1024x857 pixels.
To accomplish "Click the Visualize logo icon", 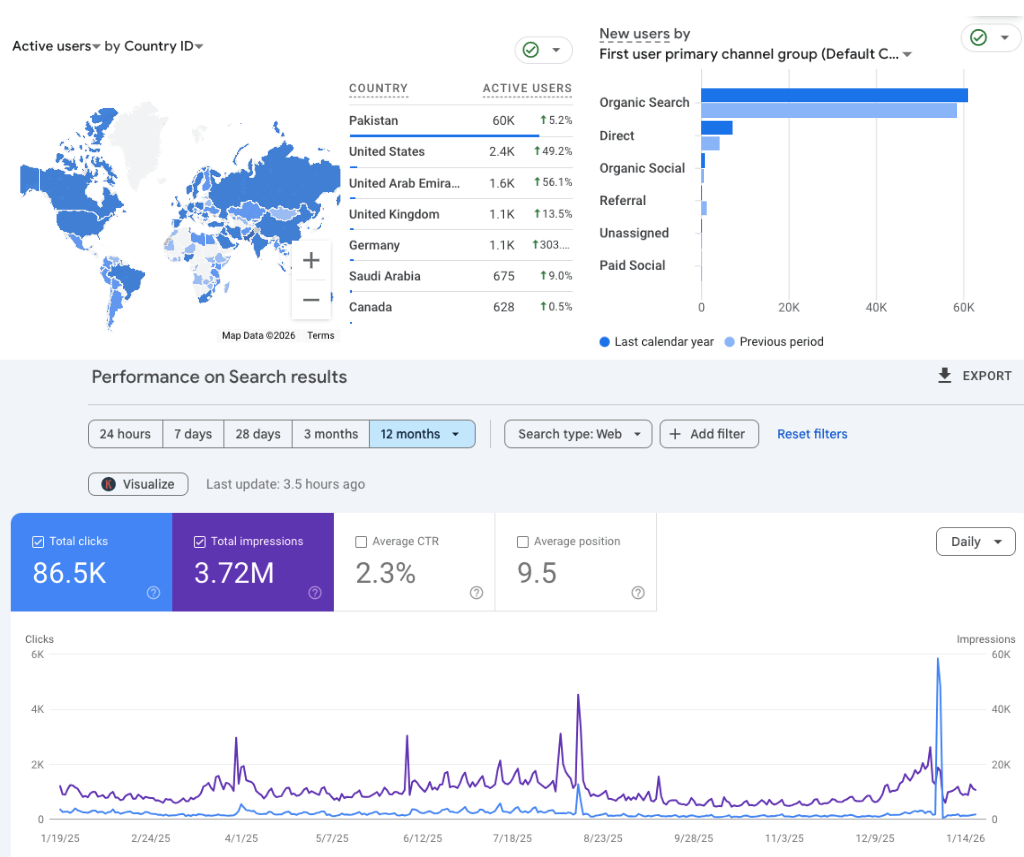I will click(109, 483).
